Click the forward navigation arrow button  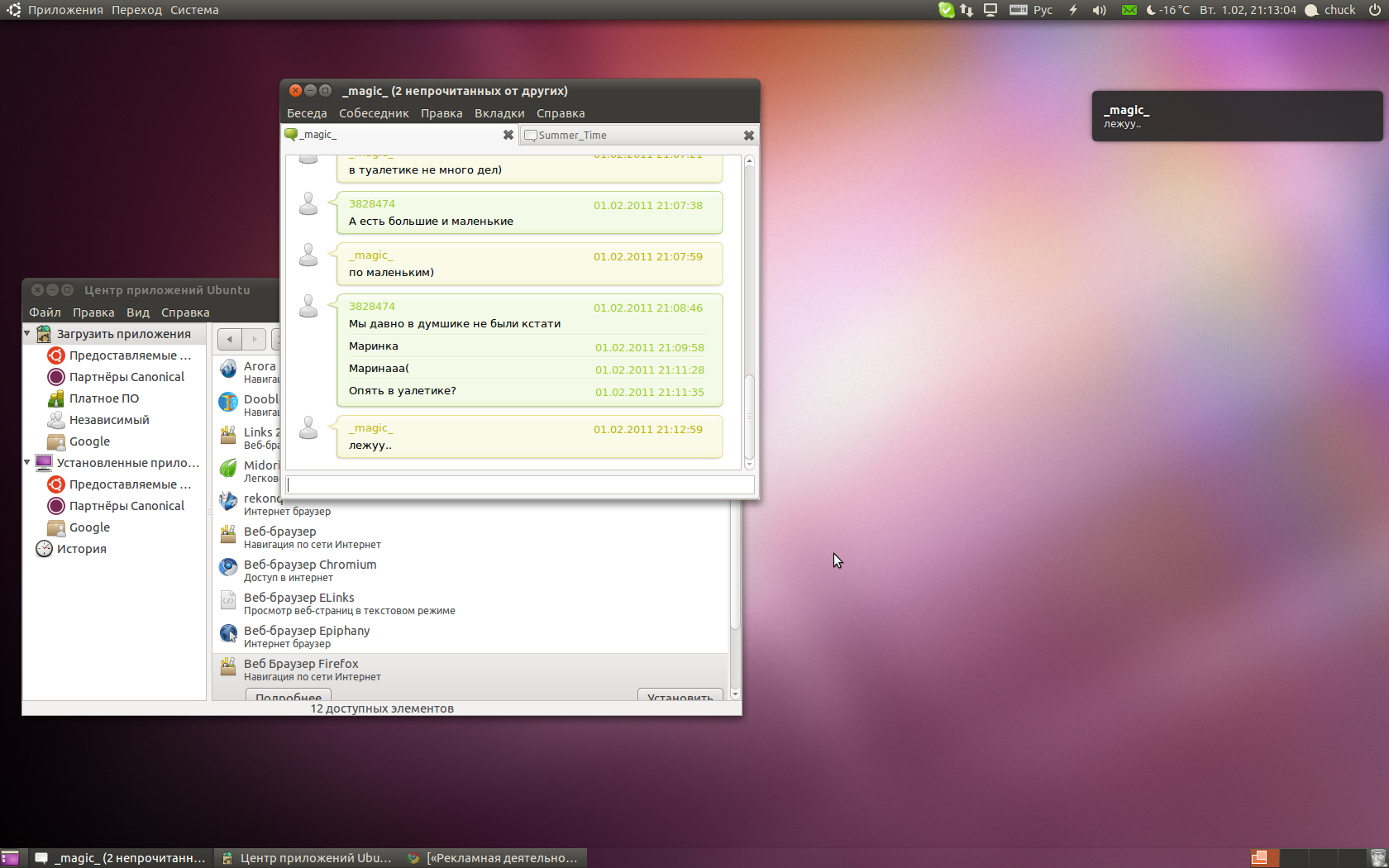tap(255, 339)
